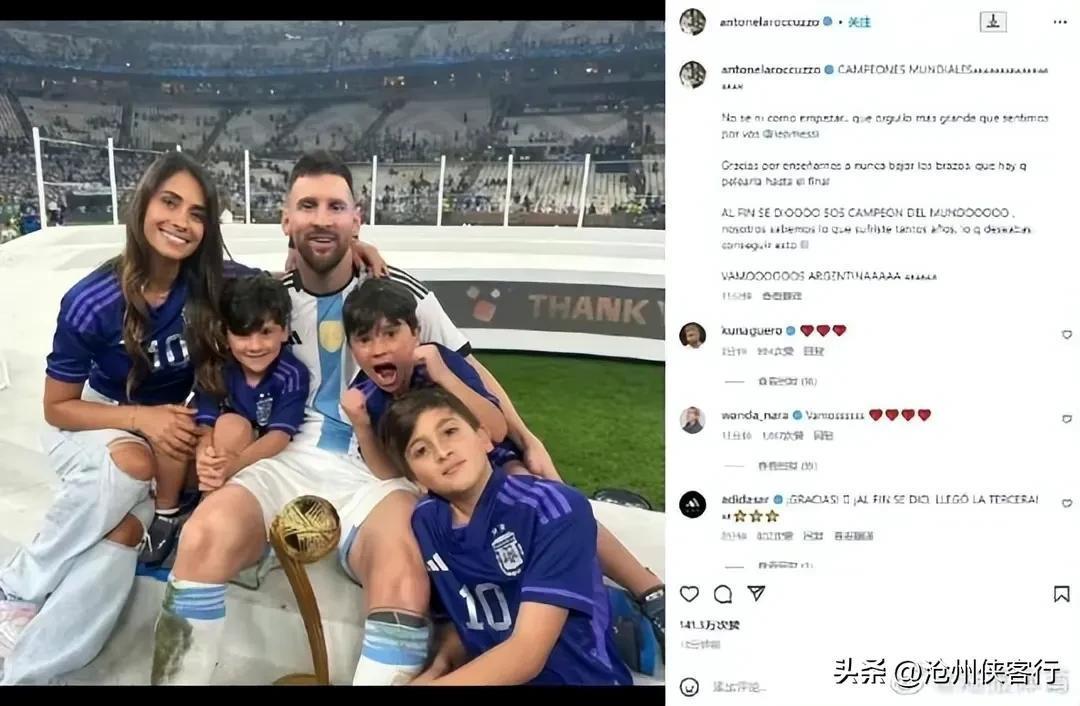Expand replies under kunaguero's comment
This screenshot has height=706, width=1080.
[787, 381]
